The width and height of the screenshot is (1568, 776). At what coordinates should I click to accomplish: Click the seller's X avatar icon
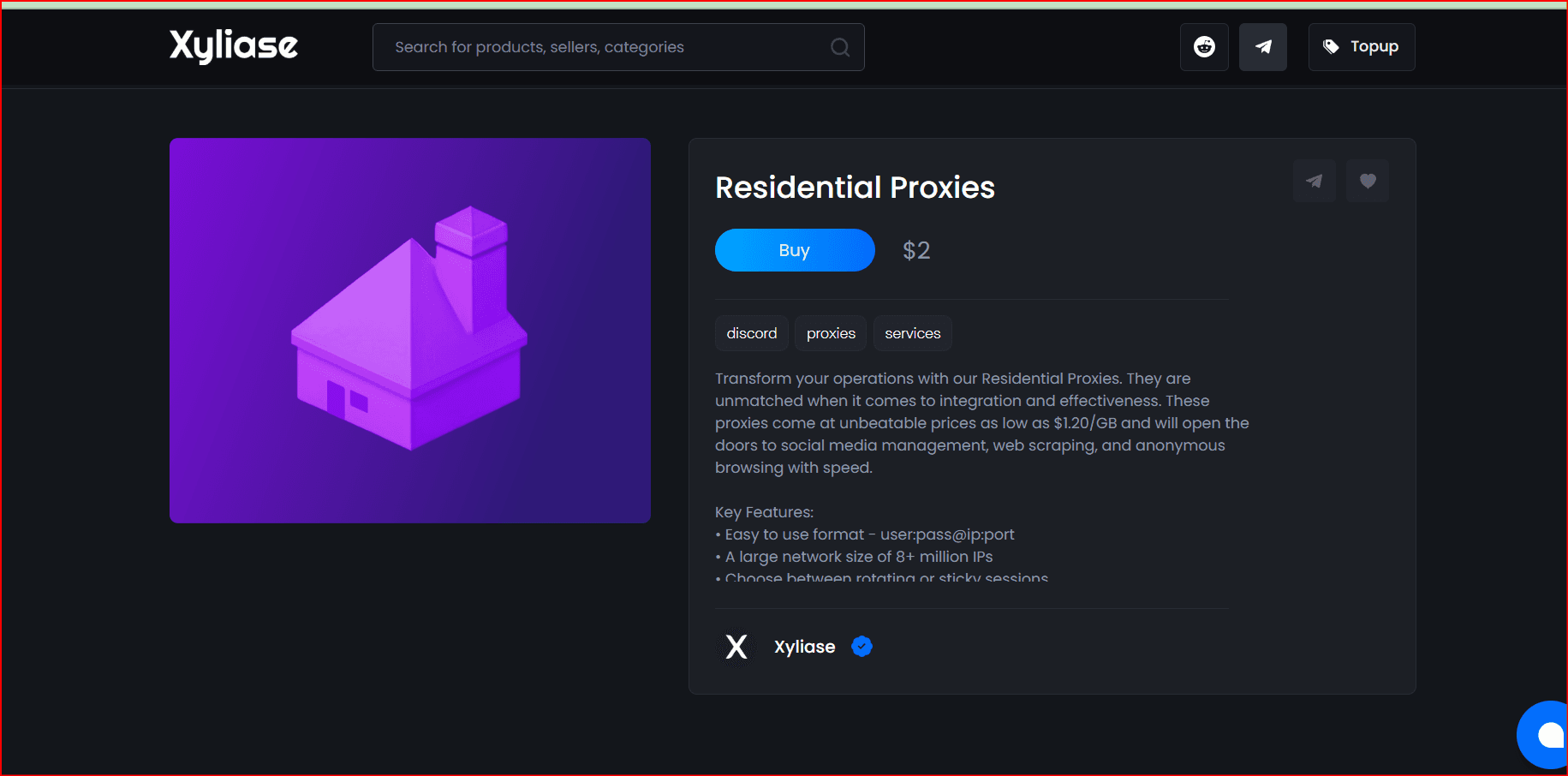(736, 647)
